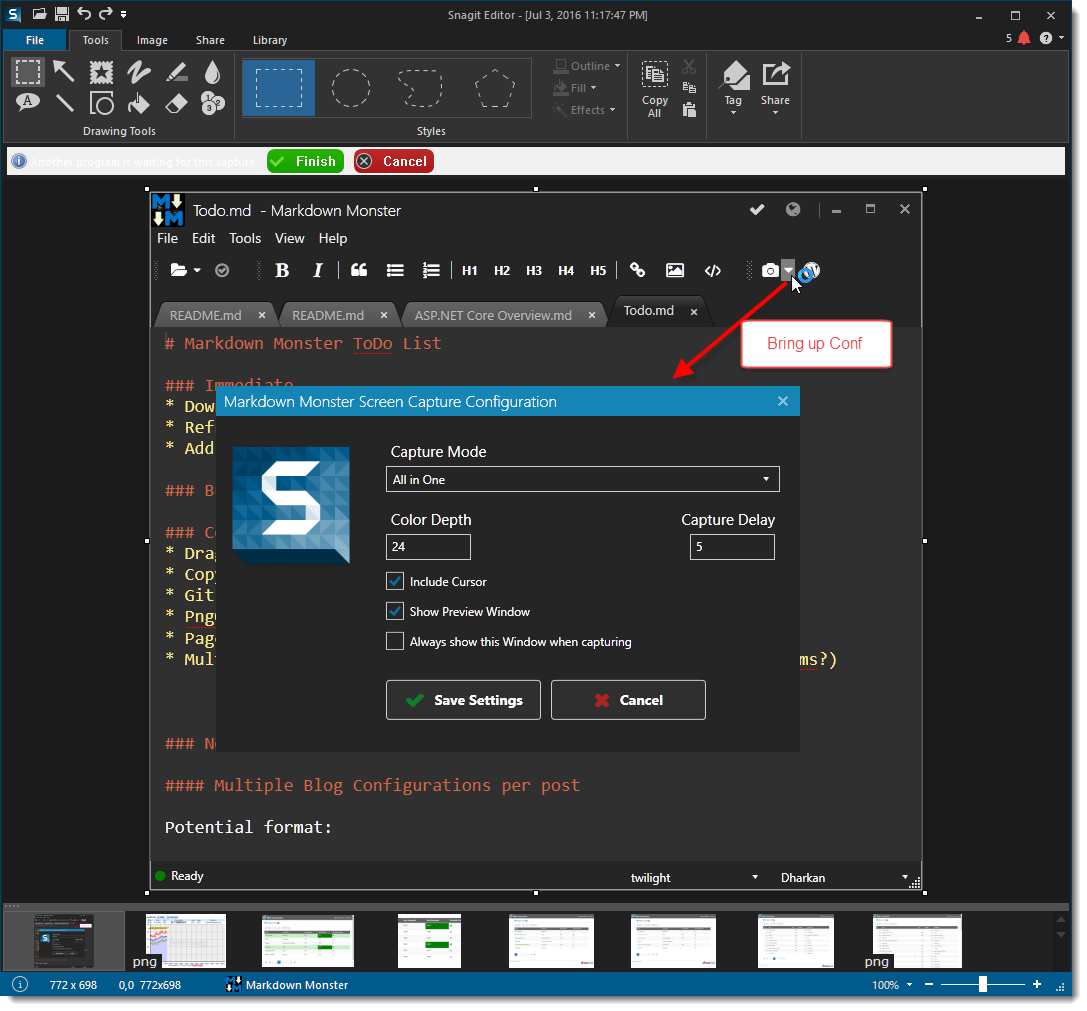Click the green Finish button
The height and width of the screenshot is (1011, 1087).
pos(305,162)
